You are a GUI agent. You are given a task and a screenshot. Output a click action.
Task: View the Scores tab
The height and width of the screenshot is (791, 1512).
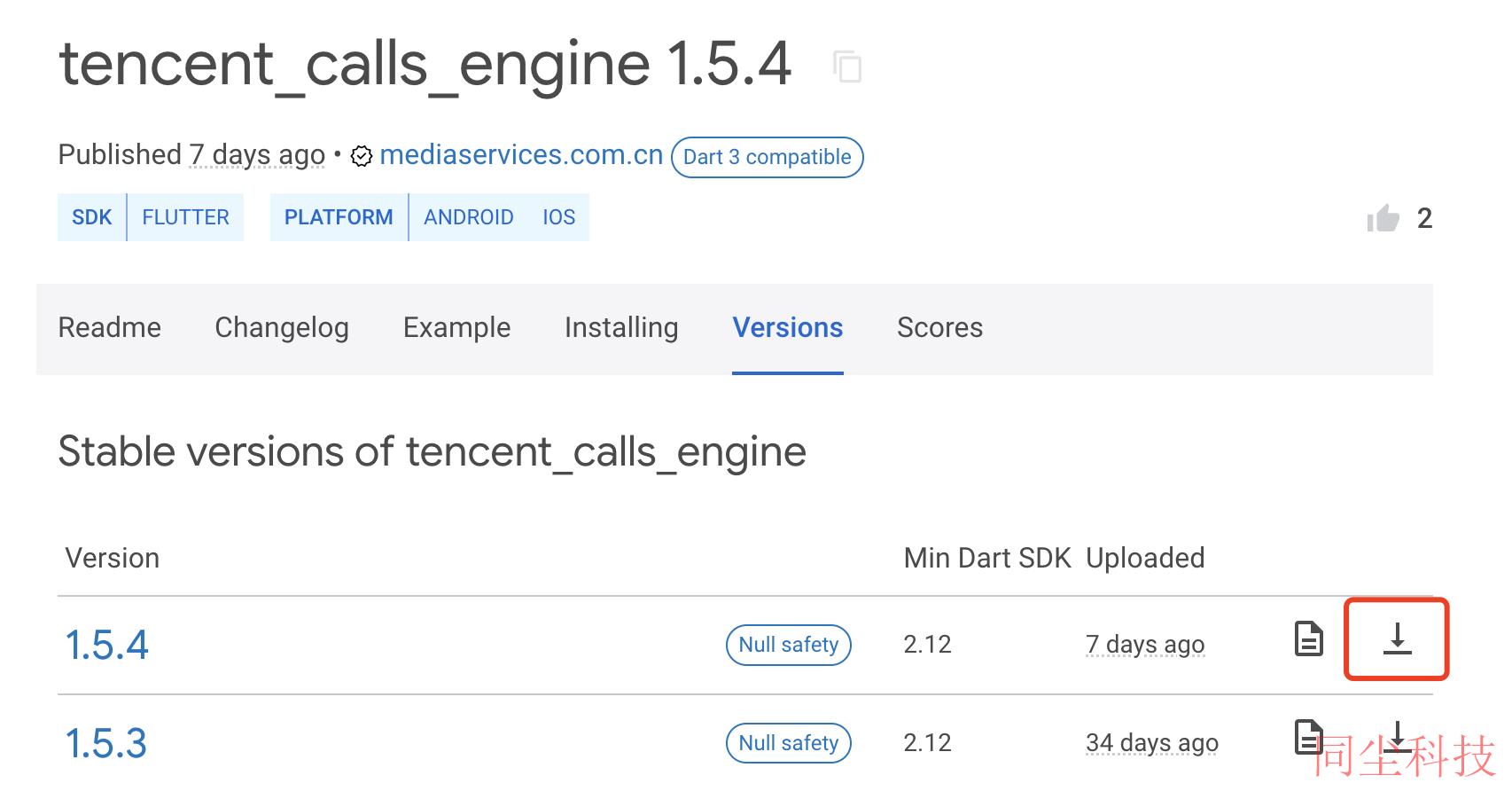point(939,328)
